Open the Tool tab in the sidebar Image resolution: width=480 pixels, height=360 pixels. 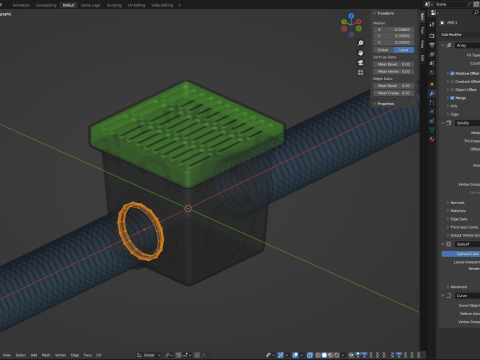click(422, 30)
